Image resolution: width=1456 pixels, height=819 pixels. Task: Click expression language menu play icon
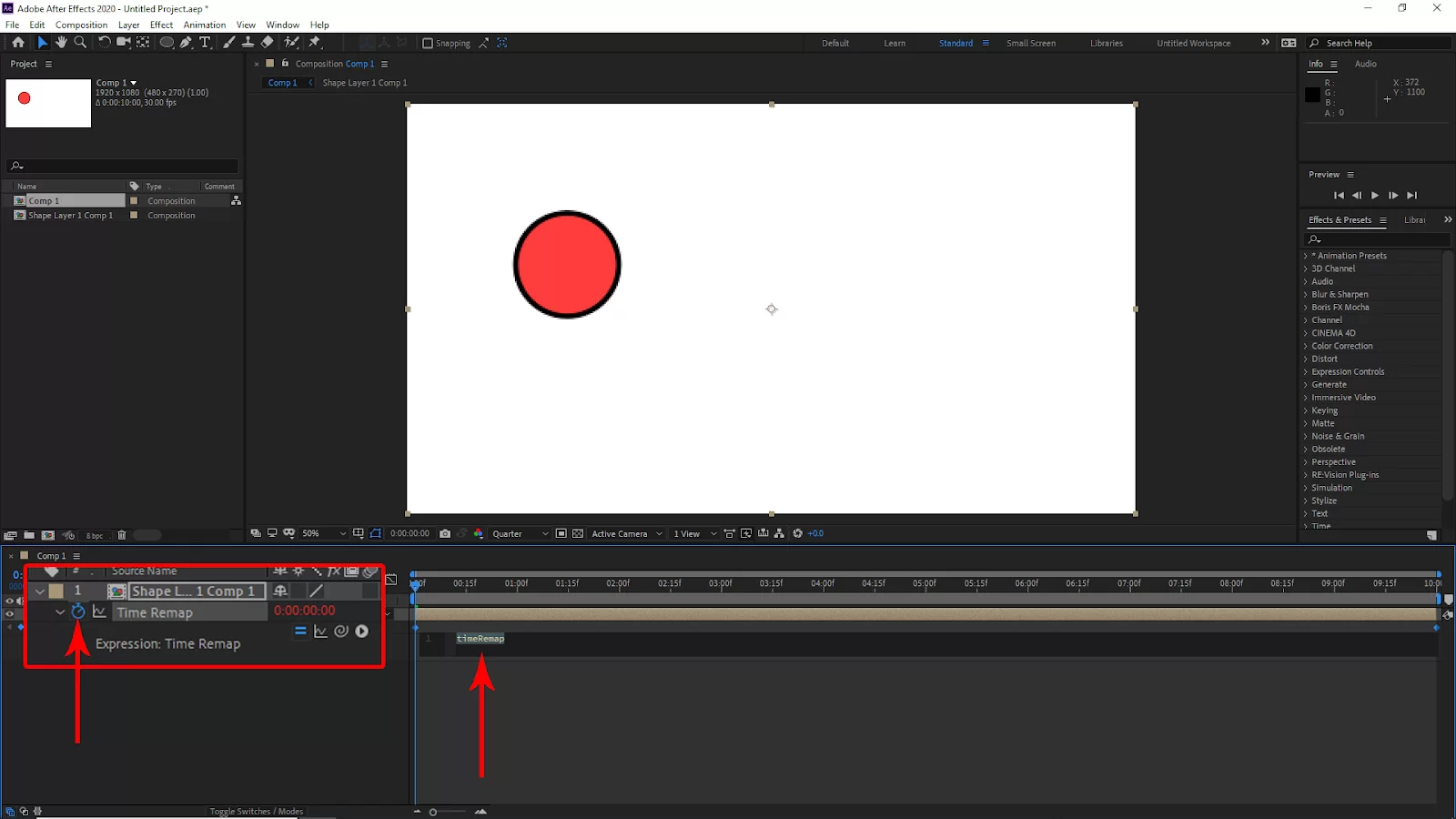pyautogui.click(x=362, y=632)
